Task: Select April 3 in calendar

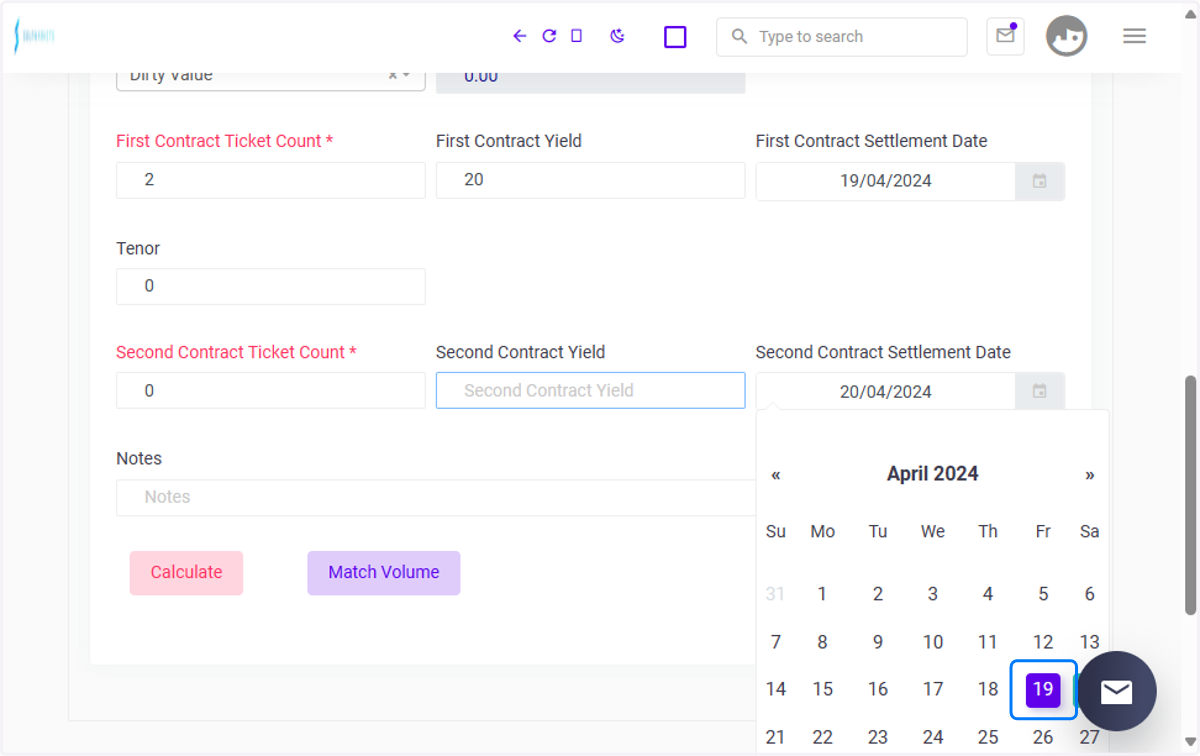Action: point(933,594)
